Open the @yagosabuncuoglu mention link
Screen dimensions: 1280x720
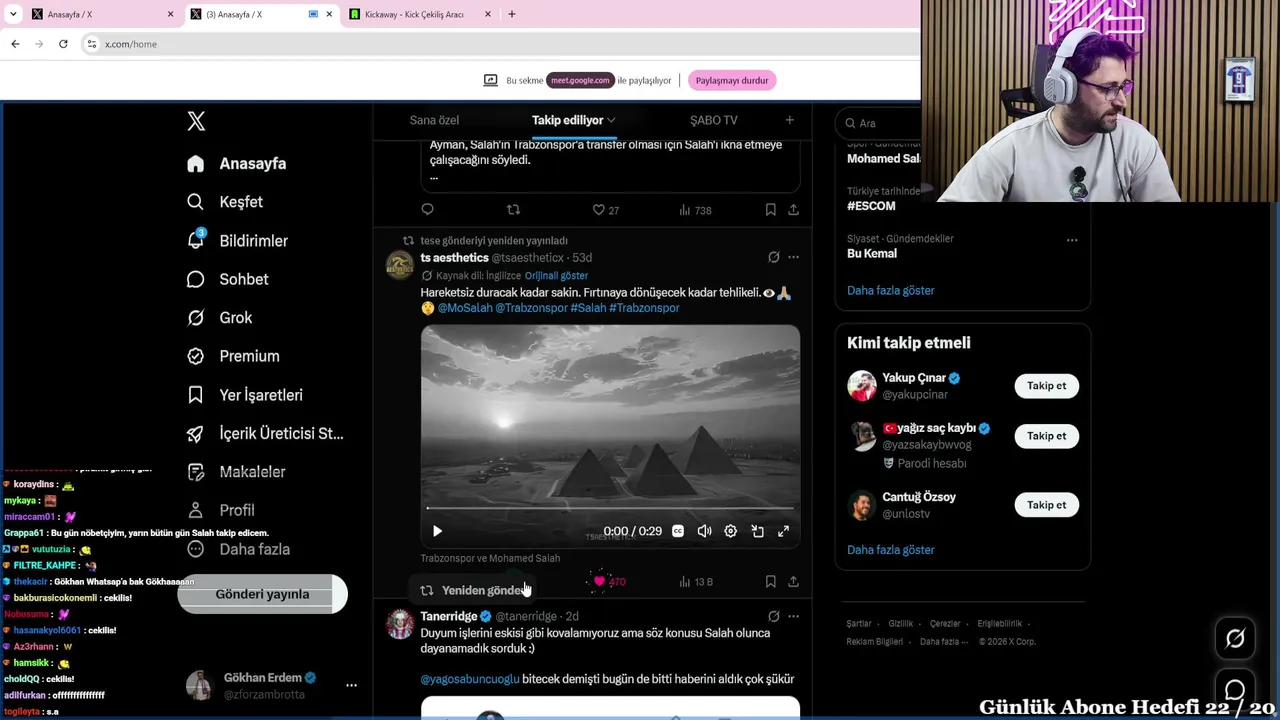pyautogui.click(x=470, y=679)
